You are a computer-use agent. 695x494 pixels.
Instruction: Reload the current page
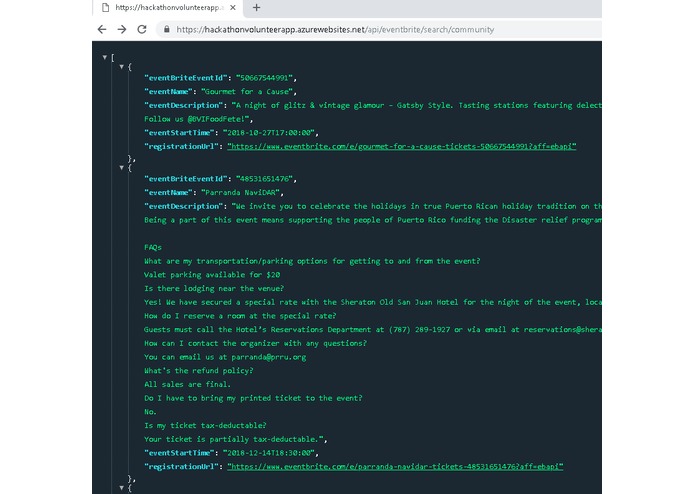pos(142,29)
